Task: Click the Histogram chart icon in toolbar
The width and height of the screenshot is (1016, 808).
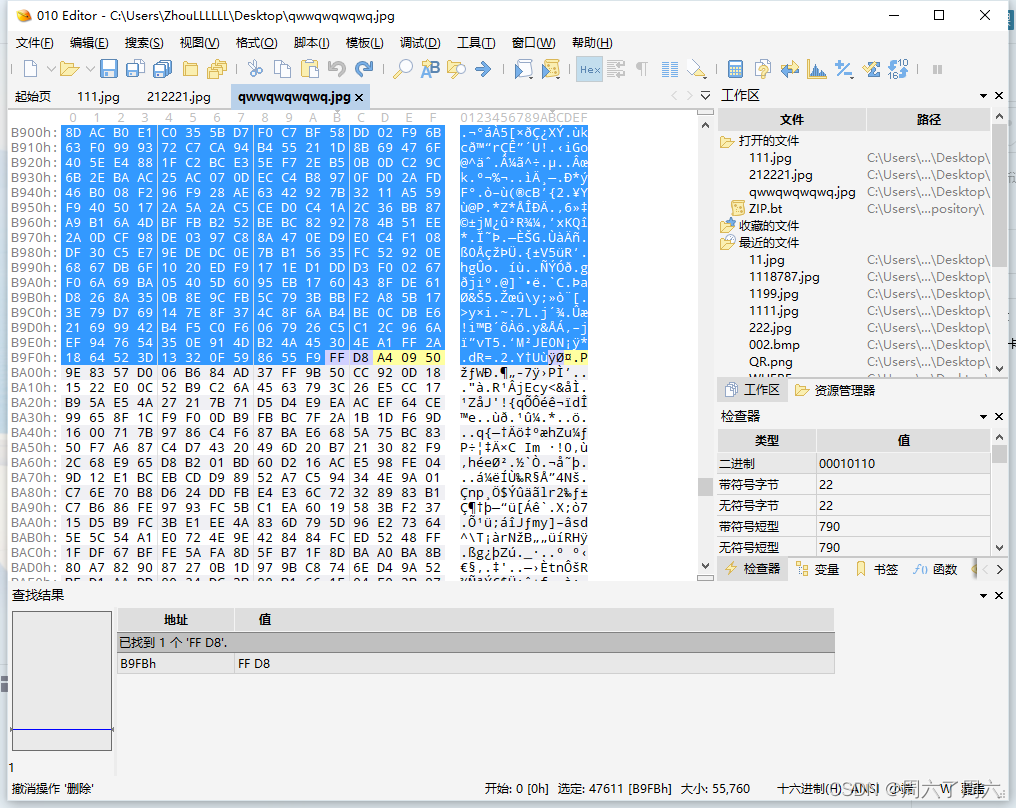Action: click(x=819, y=71)
